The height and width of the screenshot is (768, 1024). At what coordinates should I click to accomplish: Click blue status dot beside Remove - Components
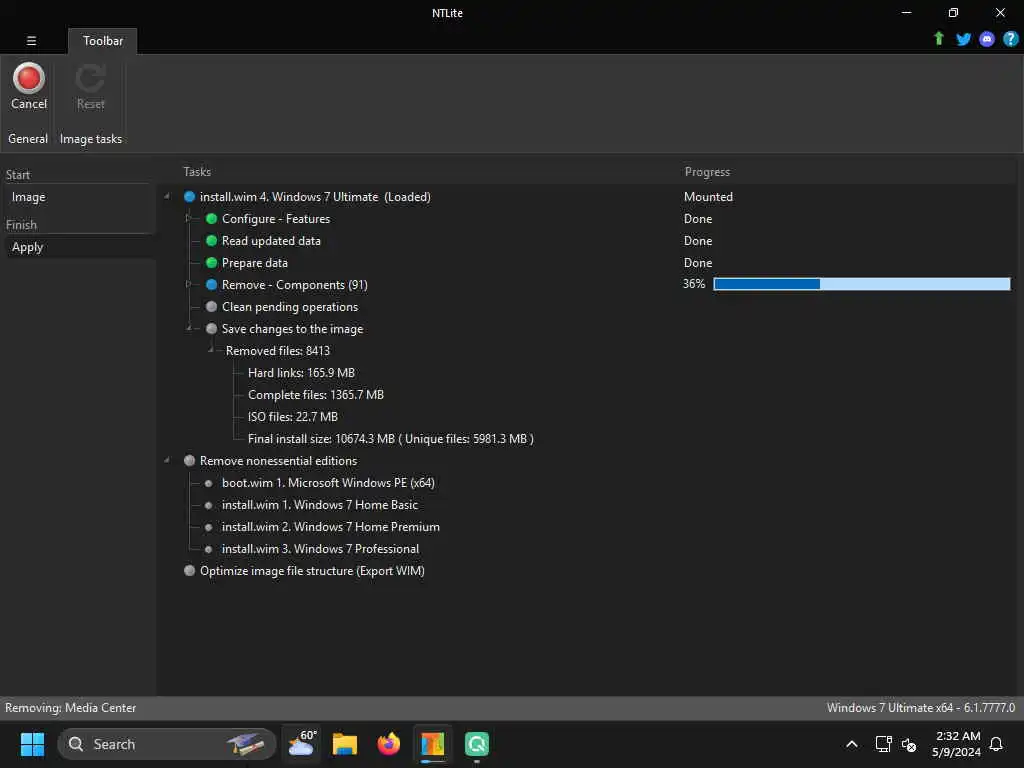[x=211, y=285]
